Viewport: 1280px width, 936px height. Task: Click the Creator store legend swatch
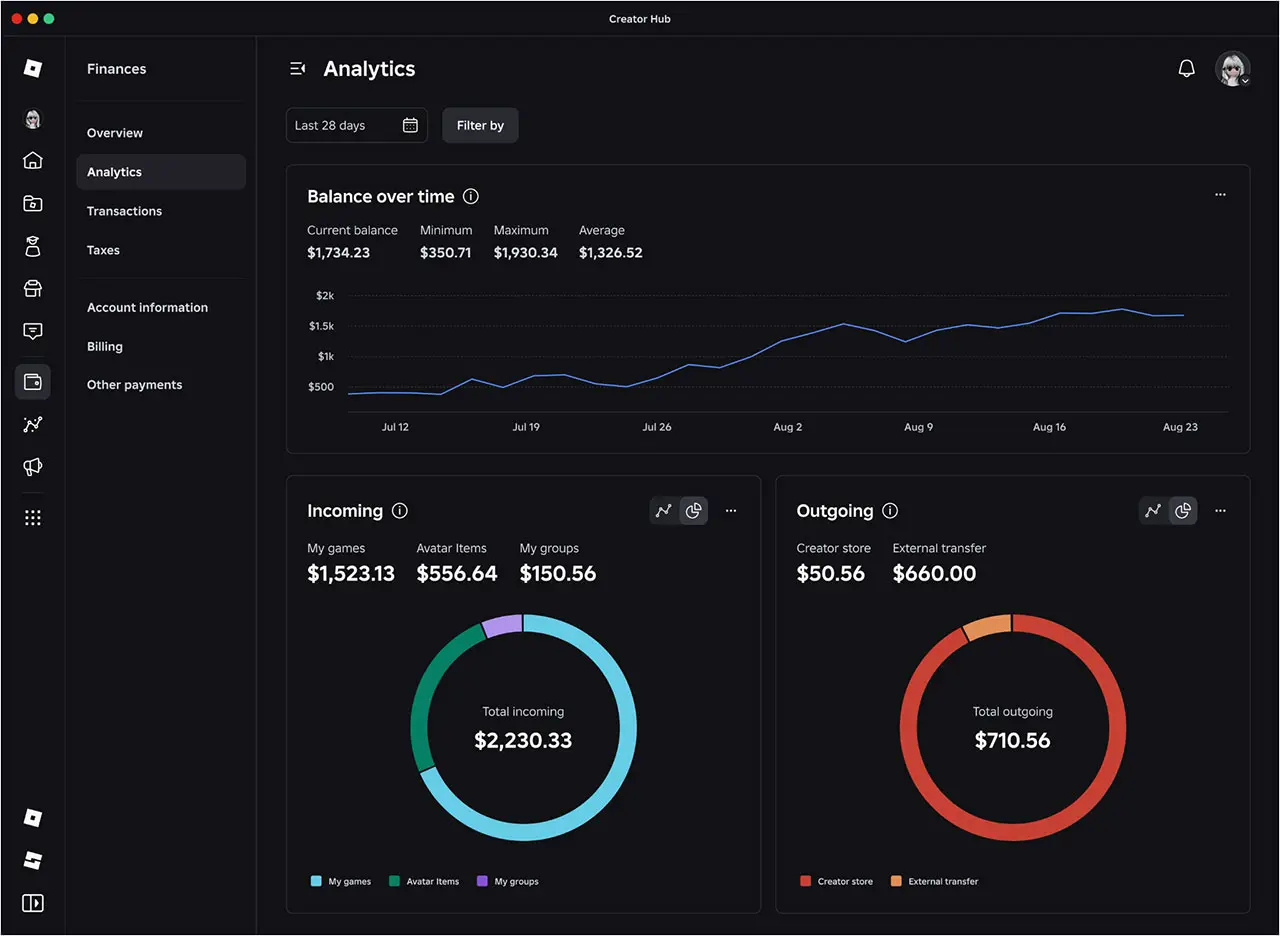point(805,881)
